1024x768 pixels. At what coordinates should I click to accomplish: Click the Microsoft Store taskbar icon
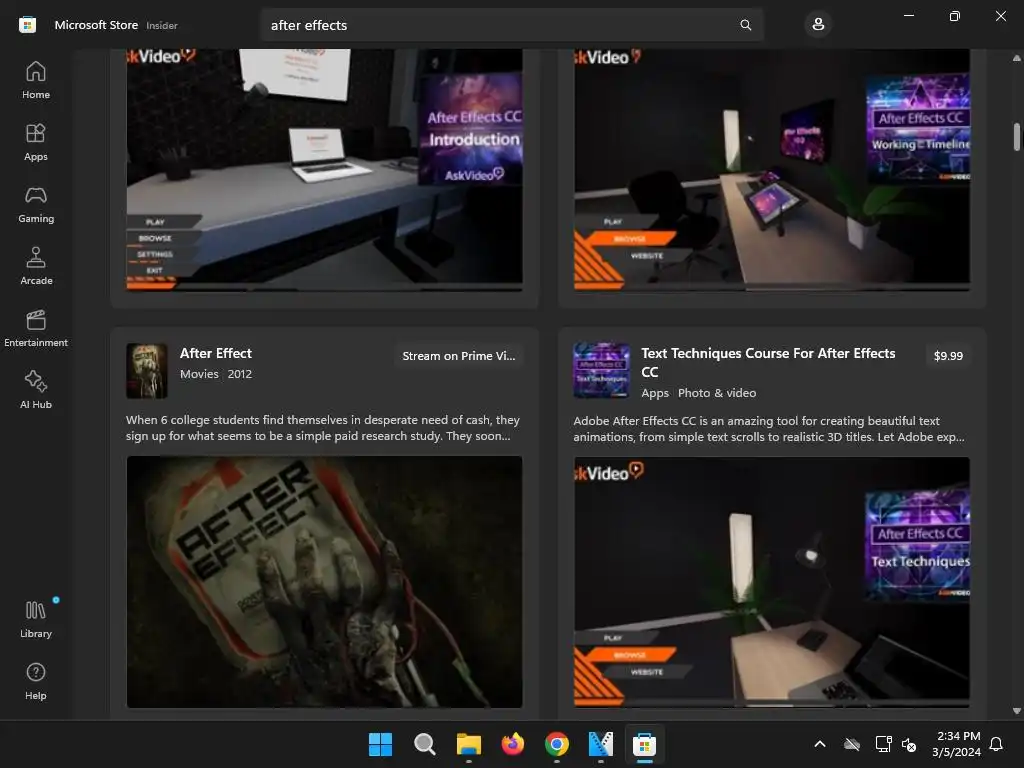point(645,744)
